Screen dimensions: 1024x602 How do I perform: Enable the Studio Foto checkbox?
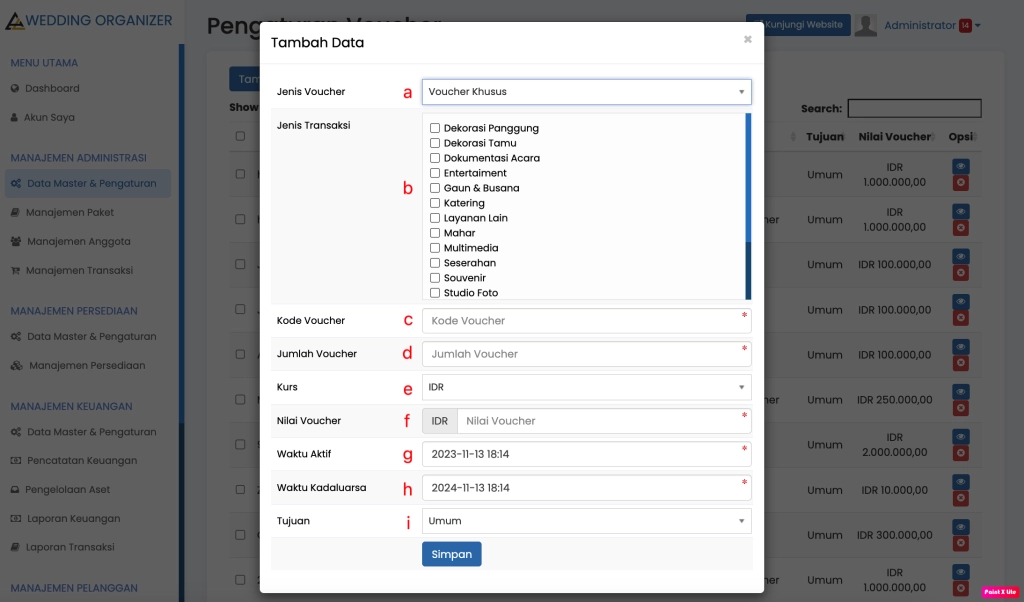[x=435, y=293]
